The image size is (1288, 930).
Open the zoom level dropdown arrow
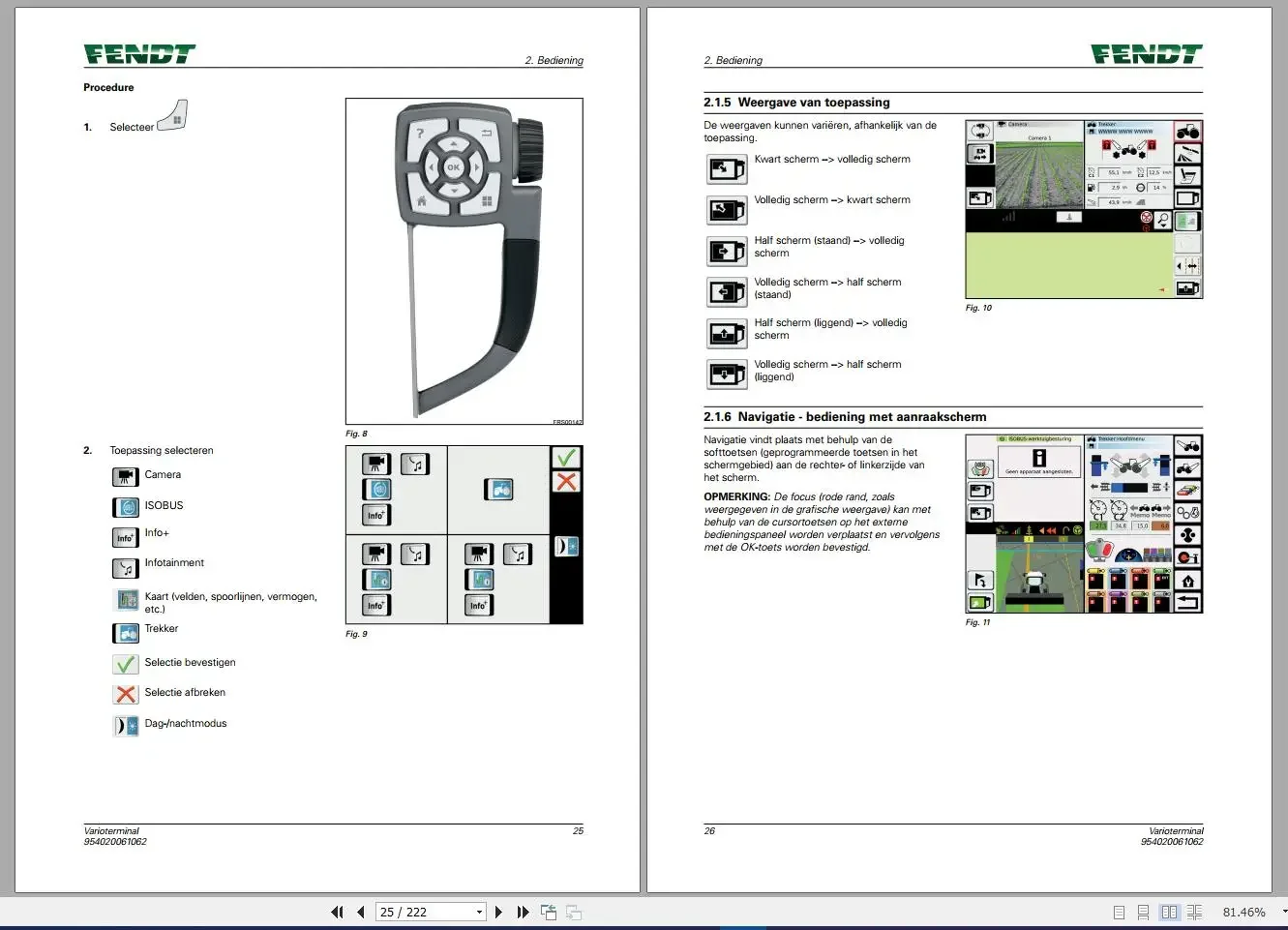click(1283, 912)
